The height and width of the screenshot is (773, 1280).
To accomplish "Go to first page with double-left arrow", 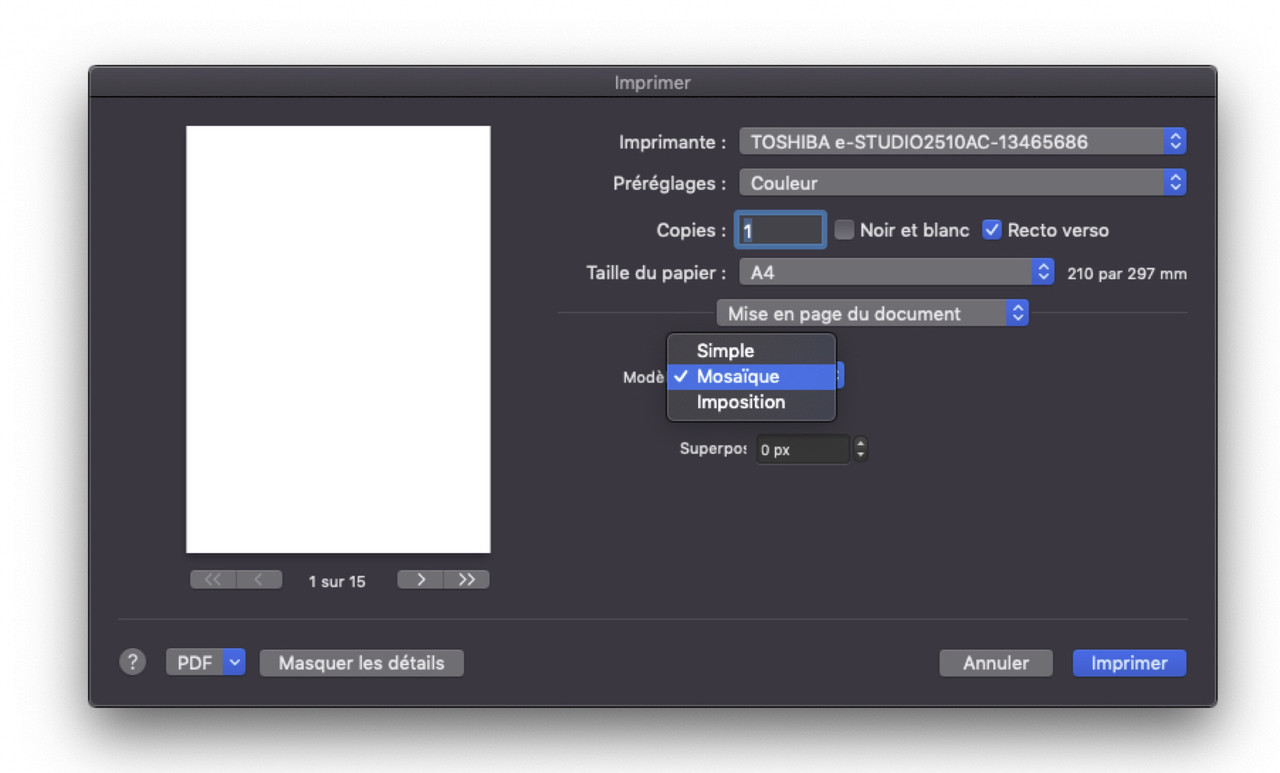I will click(x=213, y=580).
